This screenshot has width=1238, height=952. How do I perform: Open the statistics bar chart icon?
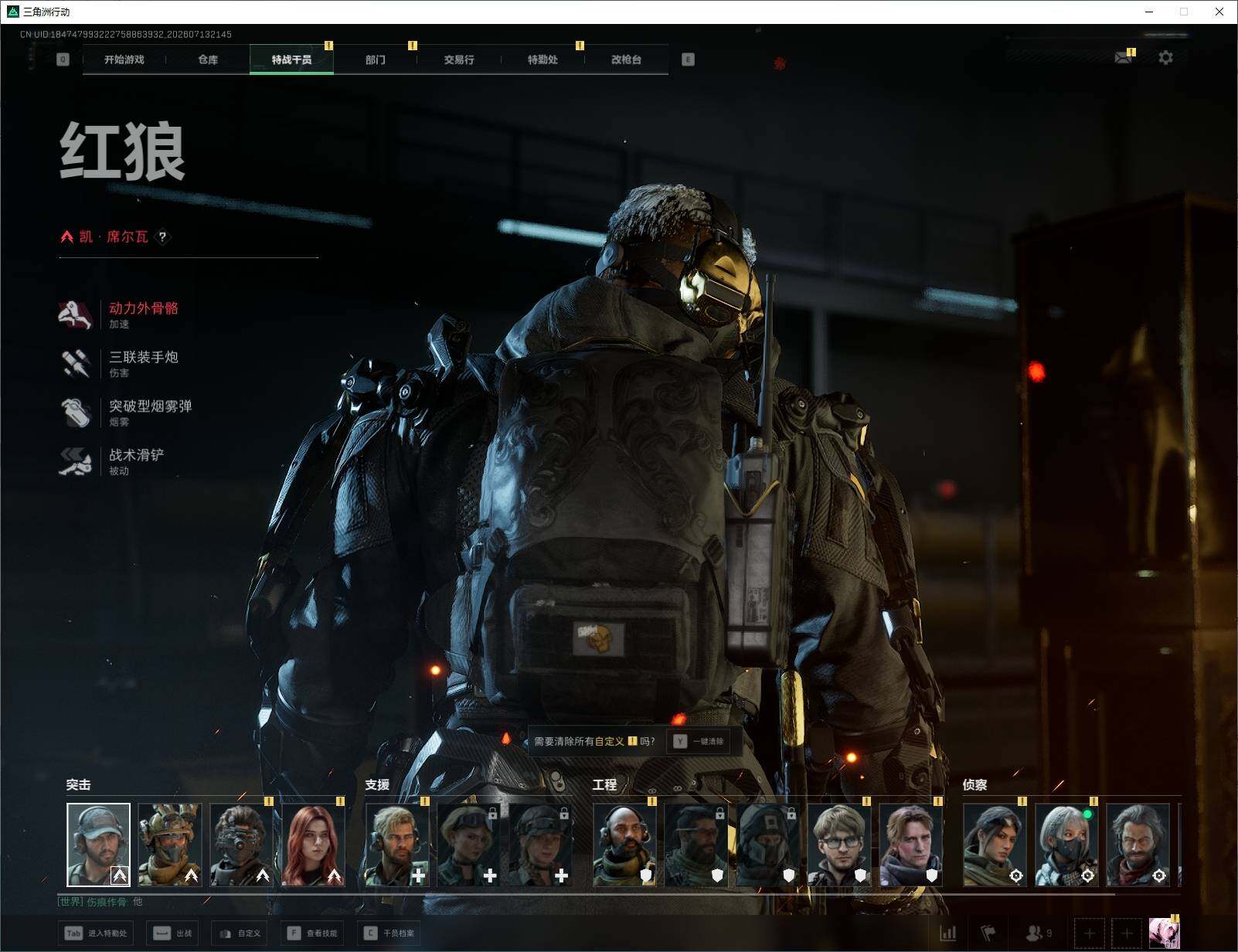point(947,933)
